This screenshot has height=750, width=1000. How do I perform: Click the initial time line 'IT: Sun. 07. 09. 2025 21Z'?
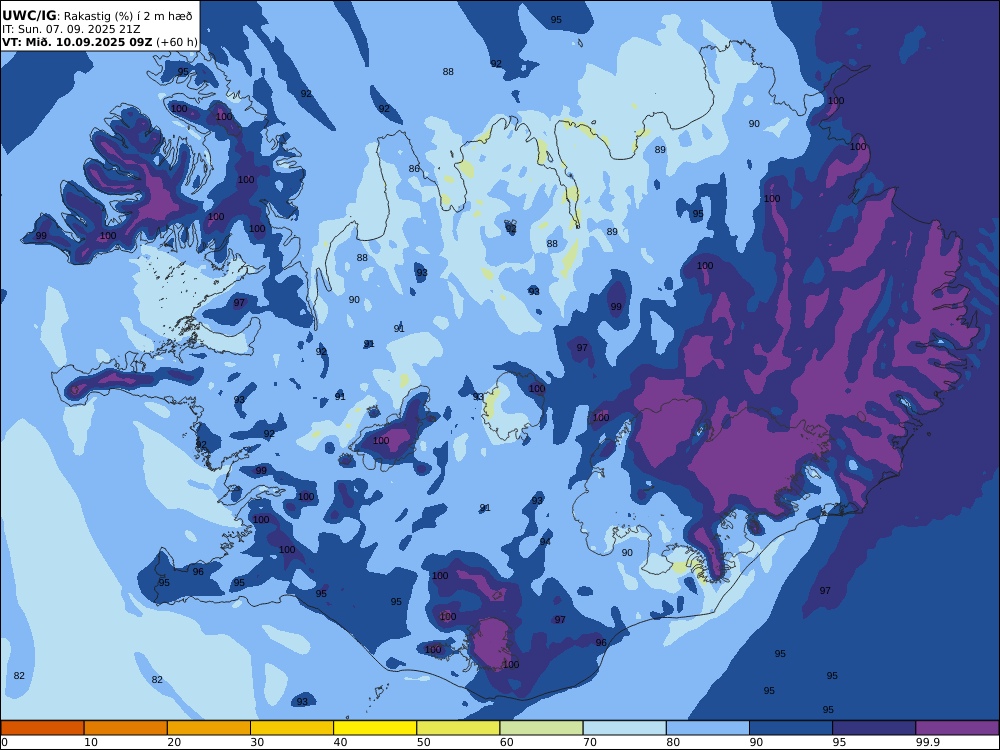pos(71,29)
